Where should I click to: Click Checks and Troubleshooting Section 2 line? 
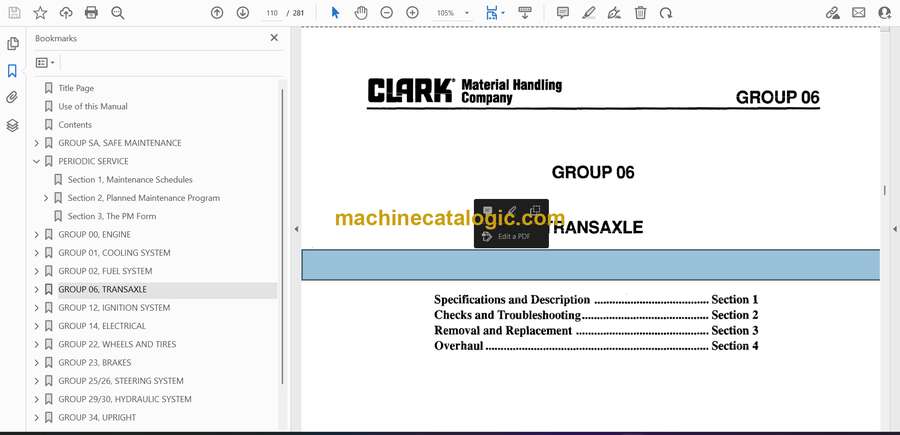tap(596, 315)
